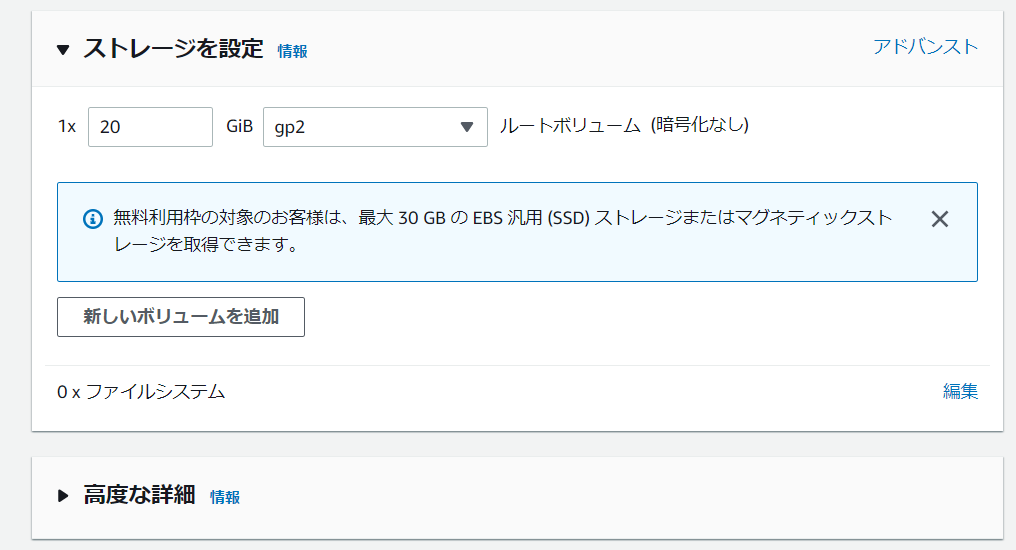1016x550 pixels.
Task: Switch to アドバンスト storage view
Action: tap(925, 47)
